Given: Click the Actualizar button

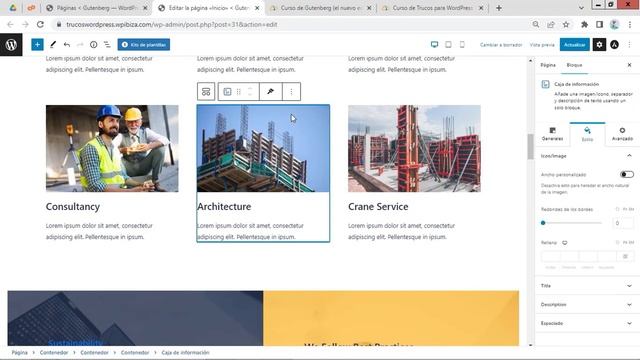Looking at the screenshot, I should [575, 44].
